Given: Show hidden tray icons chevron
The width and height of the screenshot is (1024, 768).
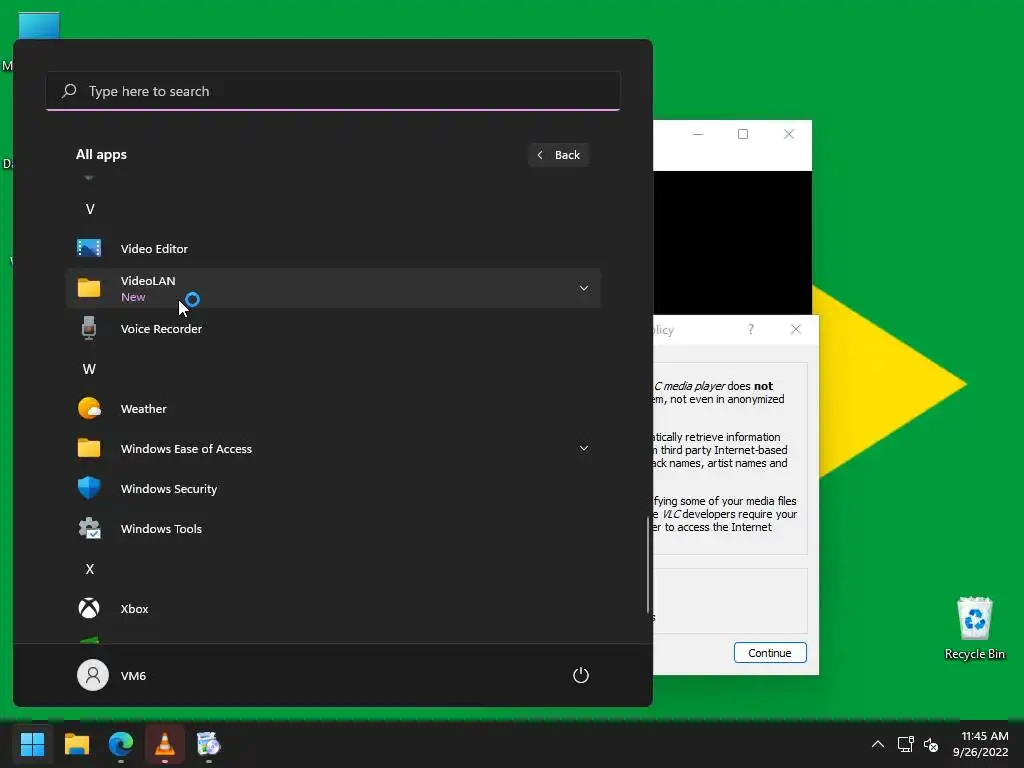Looking at the screenshot, I should coord(878,744).
